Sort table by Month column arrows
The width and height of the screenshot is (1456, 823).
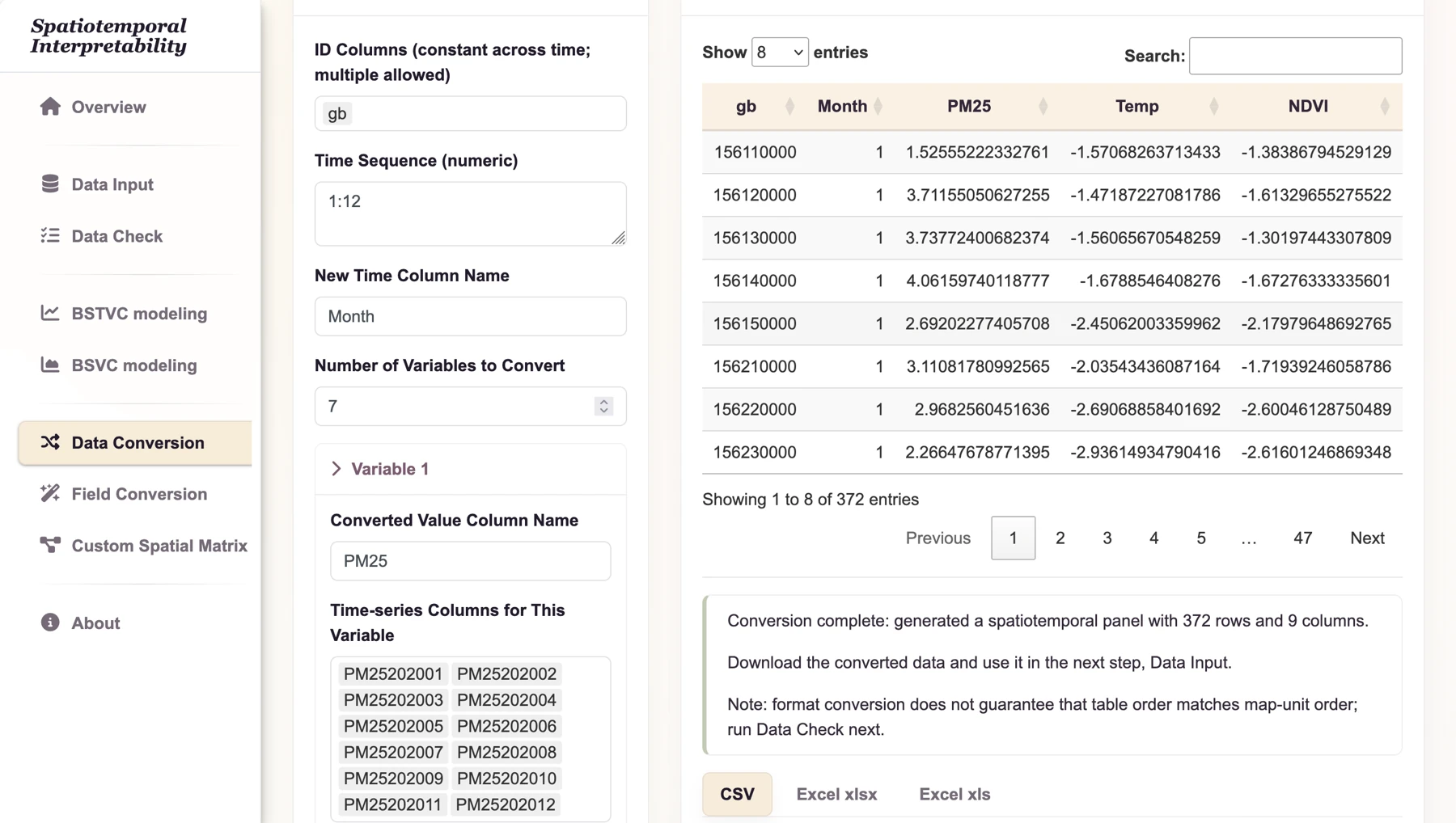878,106
